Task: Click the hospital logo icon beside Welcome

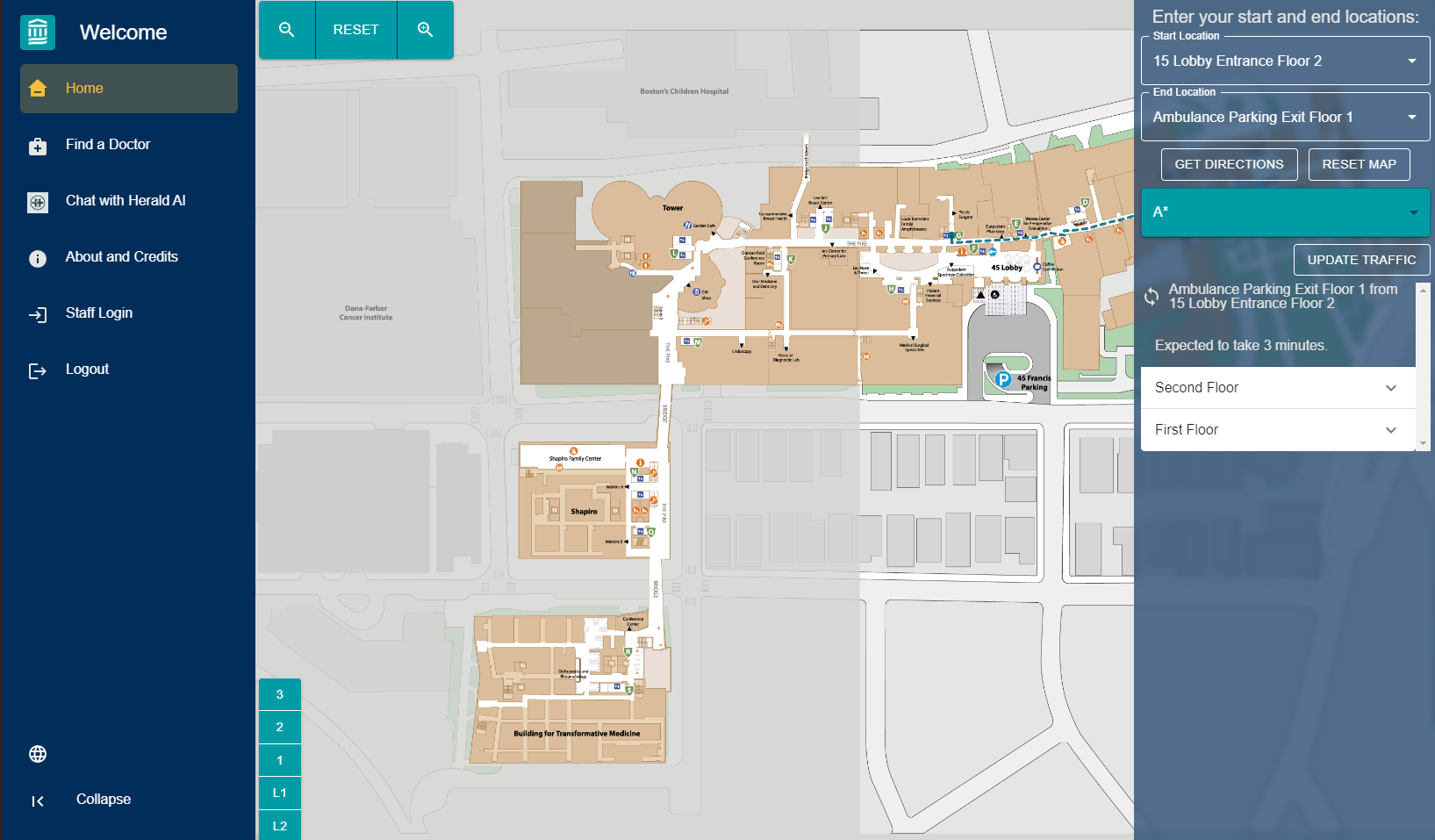Action: 38,32
